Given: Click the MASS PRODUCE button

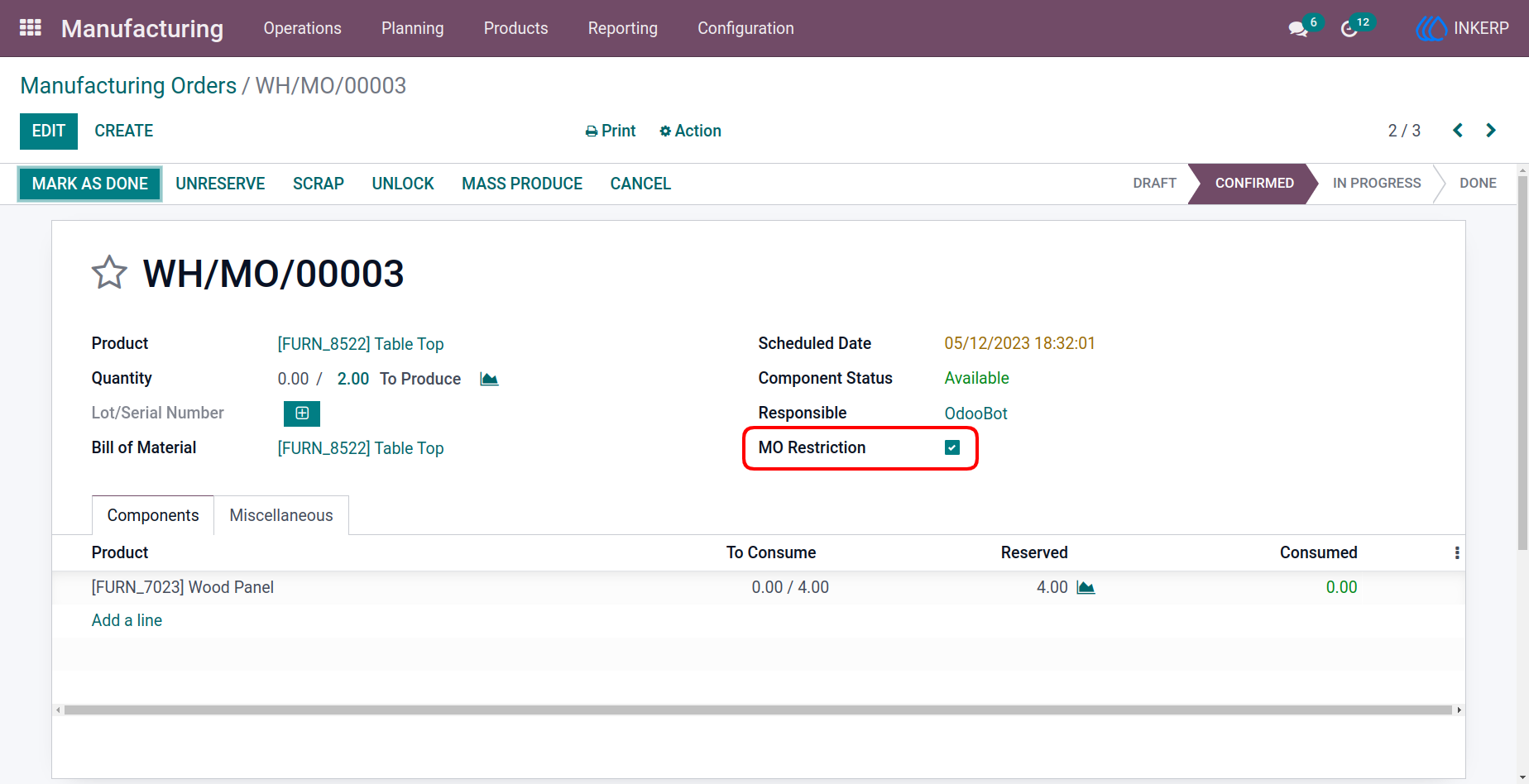Looking at the screenshot, I should [x=522, y=184].
